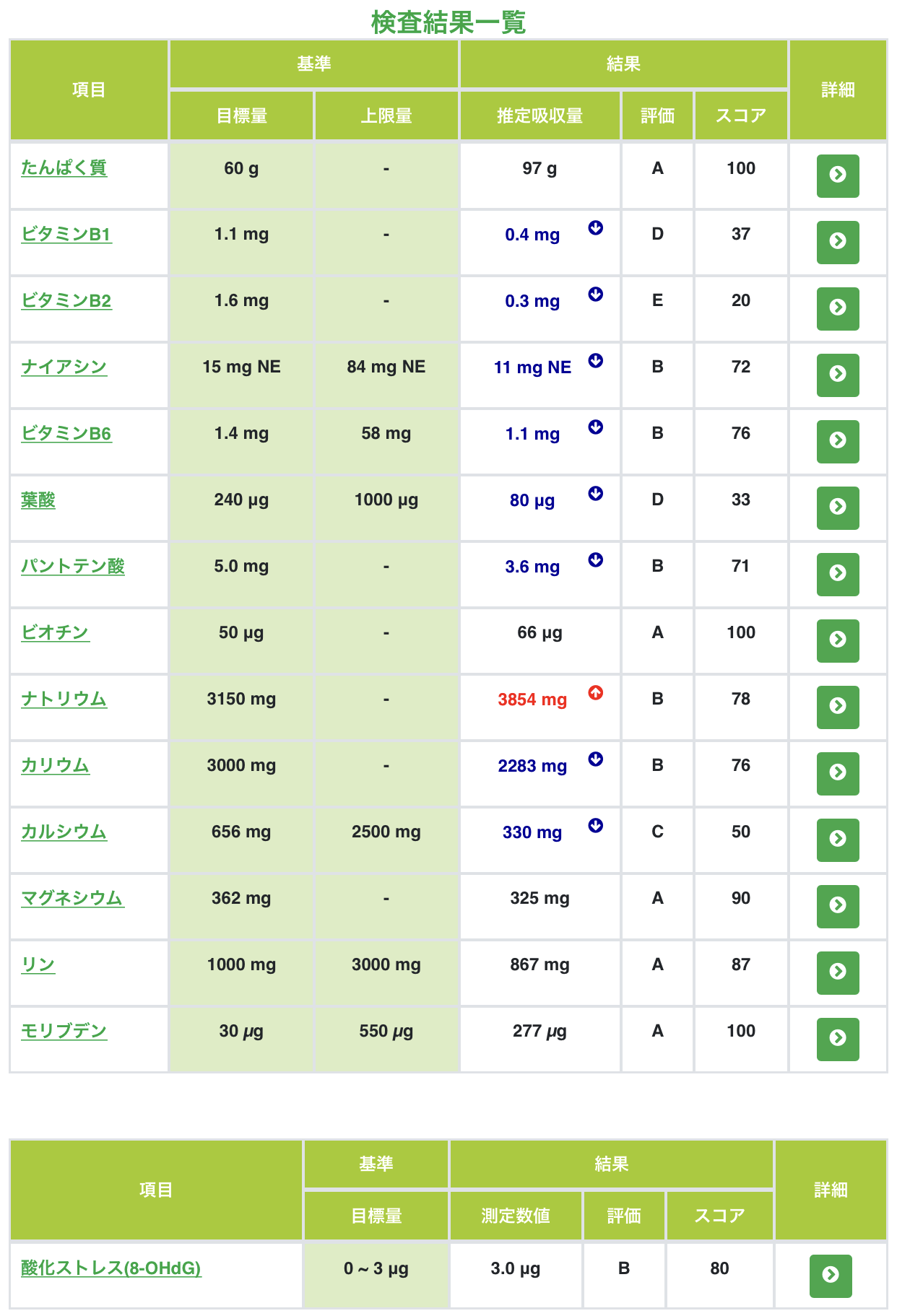Open the 酸化ストレス(8-OHdG) link
Image resolution: width=897 pixels, height=1316 pixels.
tap(111, 1268)
